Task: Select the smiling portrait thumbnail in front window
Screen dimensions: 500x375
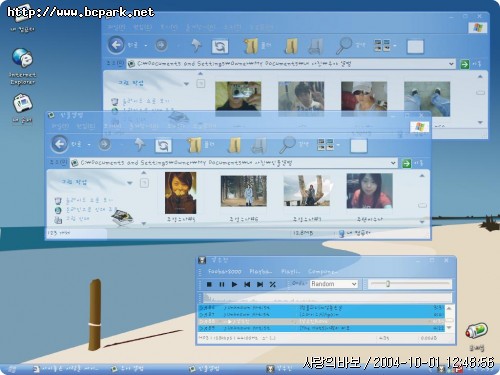Action: (x=180, y=193)
